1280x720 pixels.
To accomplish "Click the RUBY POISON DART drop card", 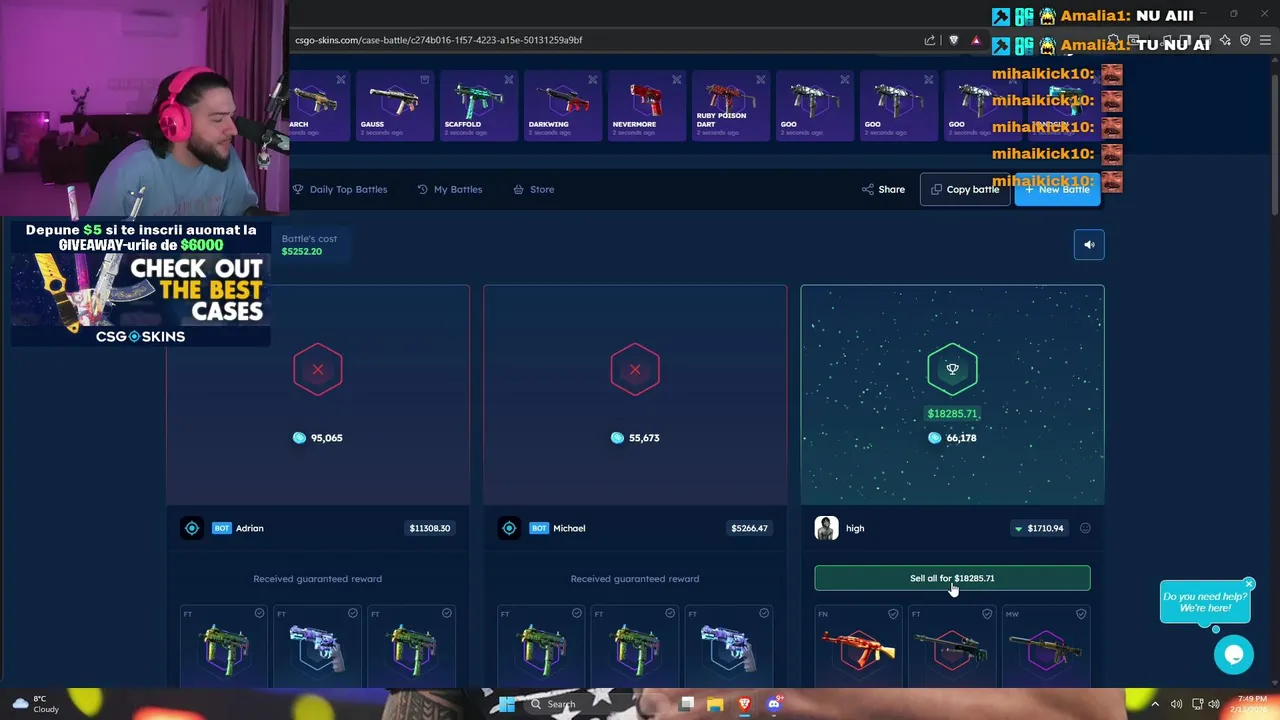I will pyautogui.click(x=729, y=104).
